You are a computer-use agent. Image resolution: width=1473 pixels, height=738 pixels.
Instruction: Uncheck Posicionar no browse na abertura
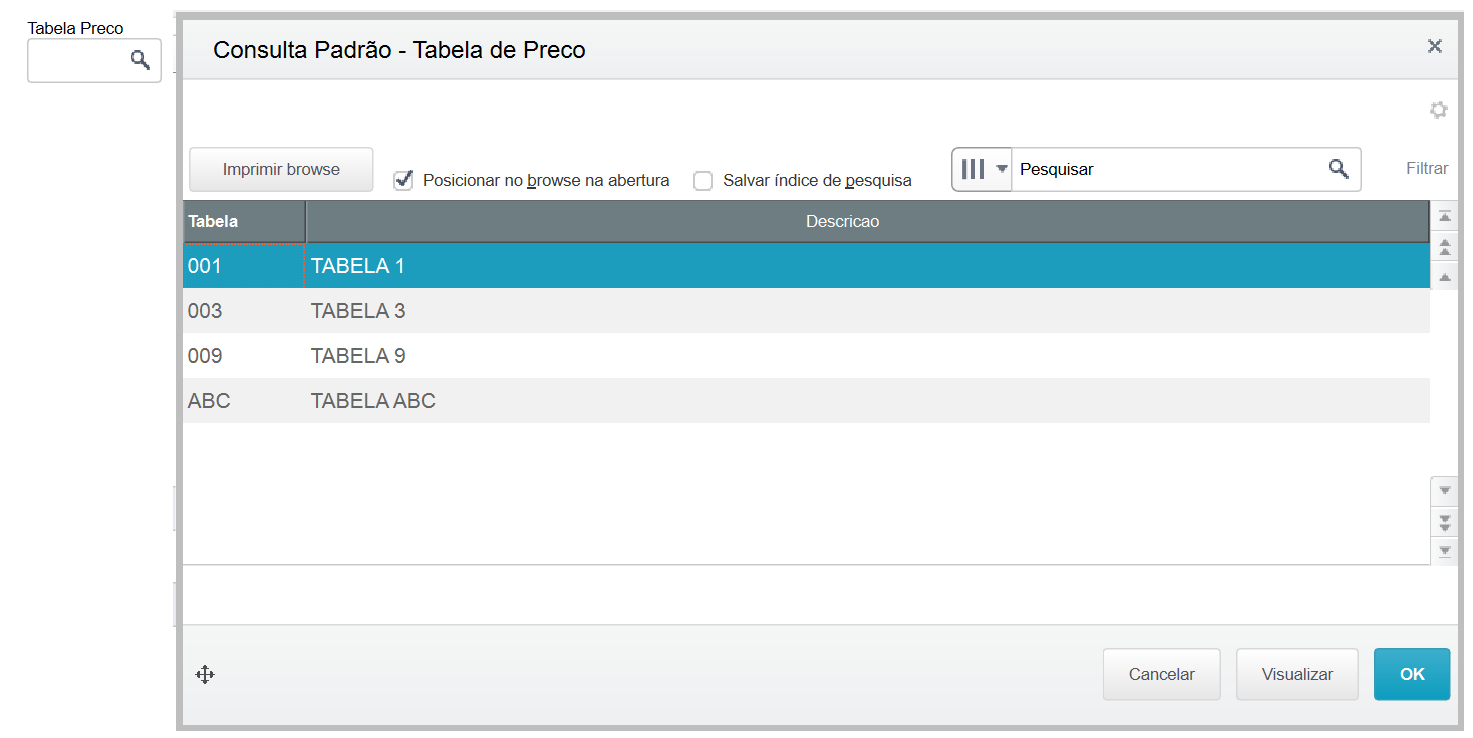(x=403, y=180)
